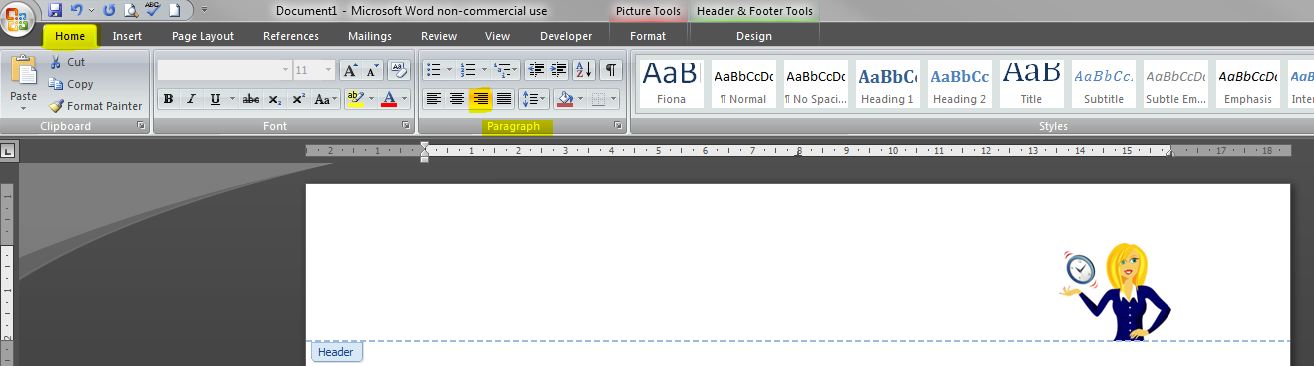Open the Design tab under Header & Footer Tools
Screen dimensions: 1314x366
click(x=754, y=36)
